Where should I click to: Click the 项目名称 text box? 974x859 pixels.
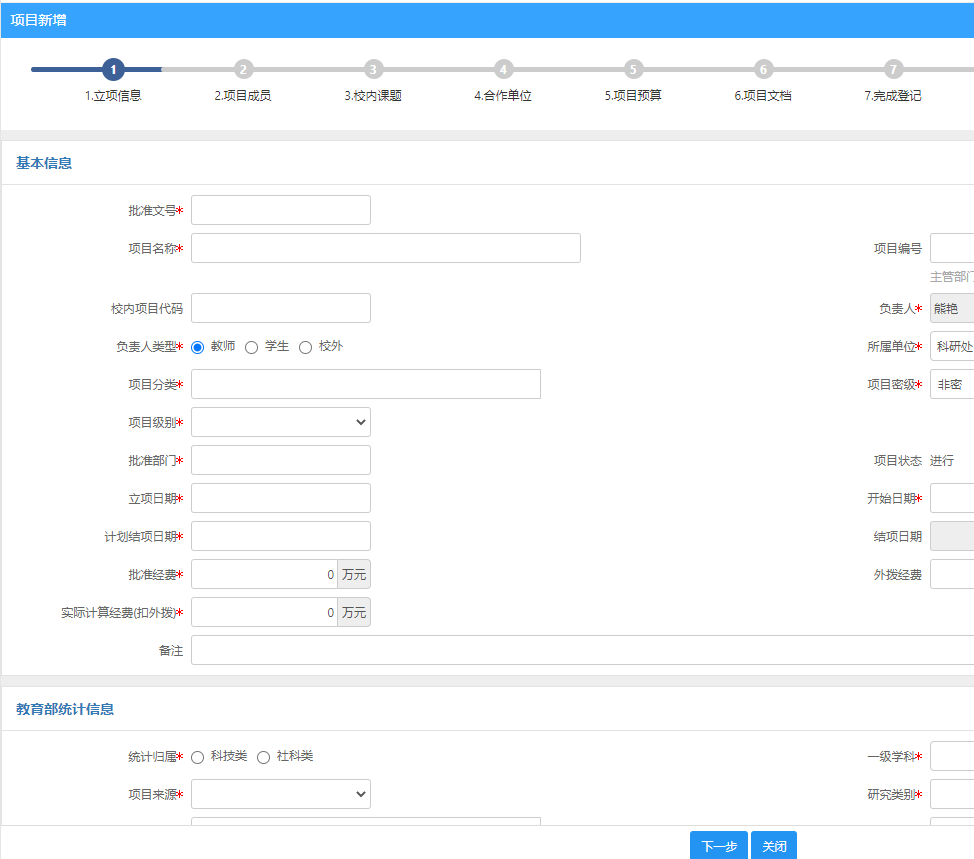click(x=386, y=248)
